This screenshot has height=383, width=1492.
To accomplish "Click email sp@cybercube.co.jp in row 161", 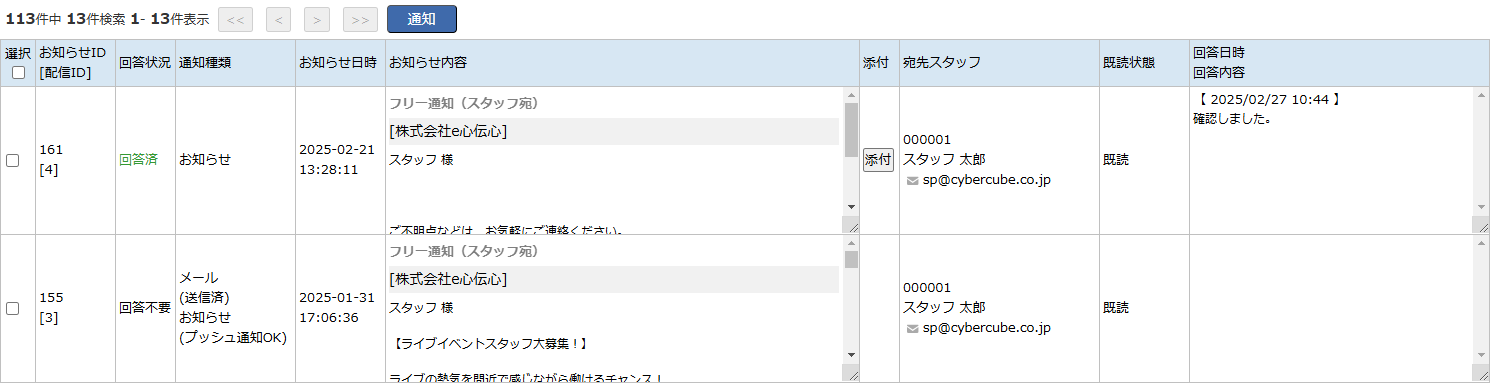I will tap(987, 180).
